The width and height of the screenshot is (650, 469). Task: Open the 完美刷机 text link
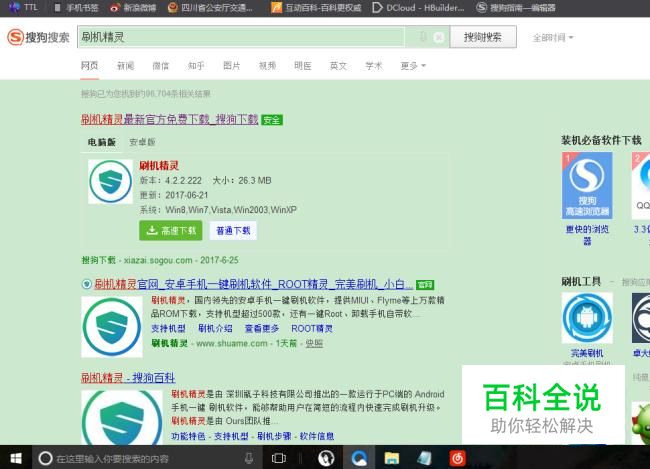click(x=587, y=353)
